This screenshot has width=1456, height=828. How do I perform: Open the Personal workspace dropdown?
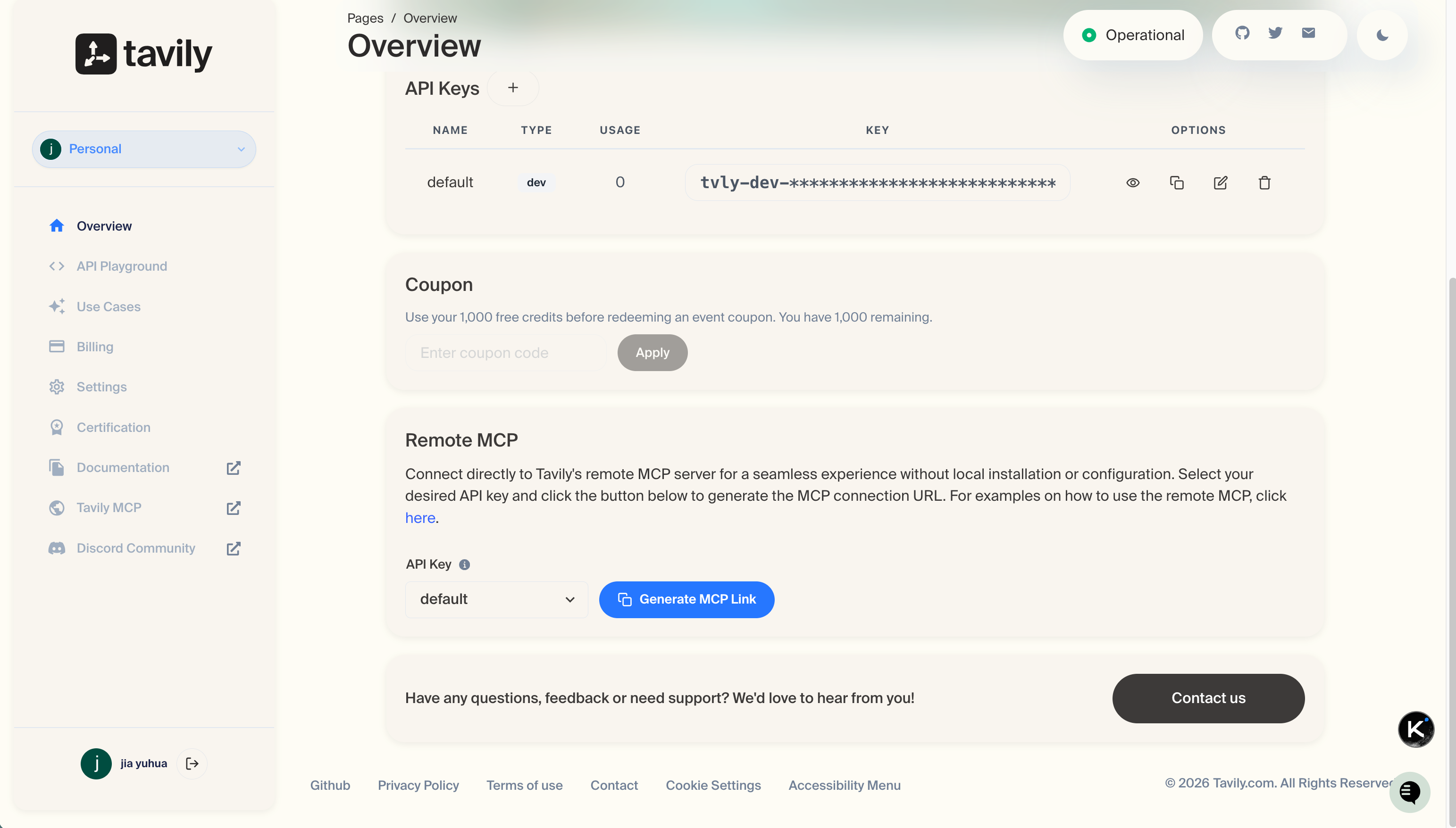[143, 149]
